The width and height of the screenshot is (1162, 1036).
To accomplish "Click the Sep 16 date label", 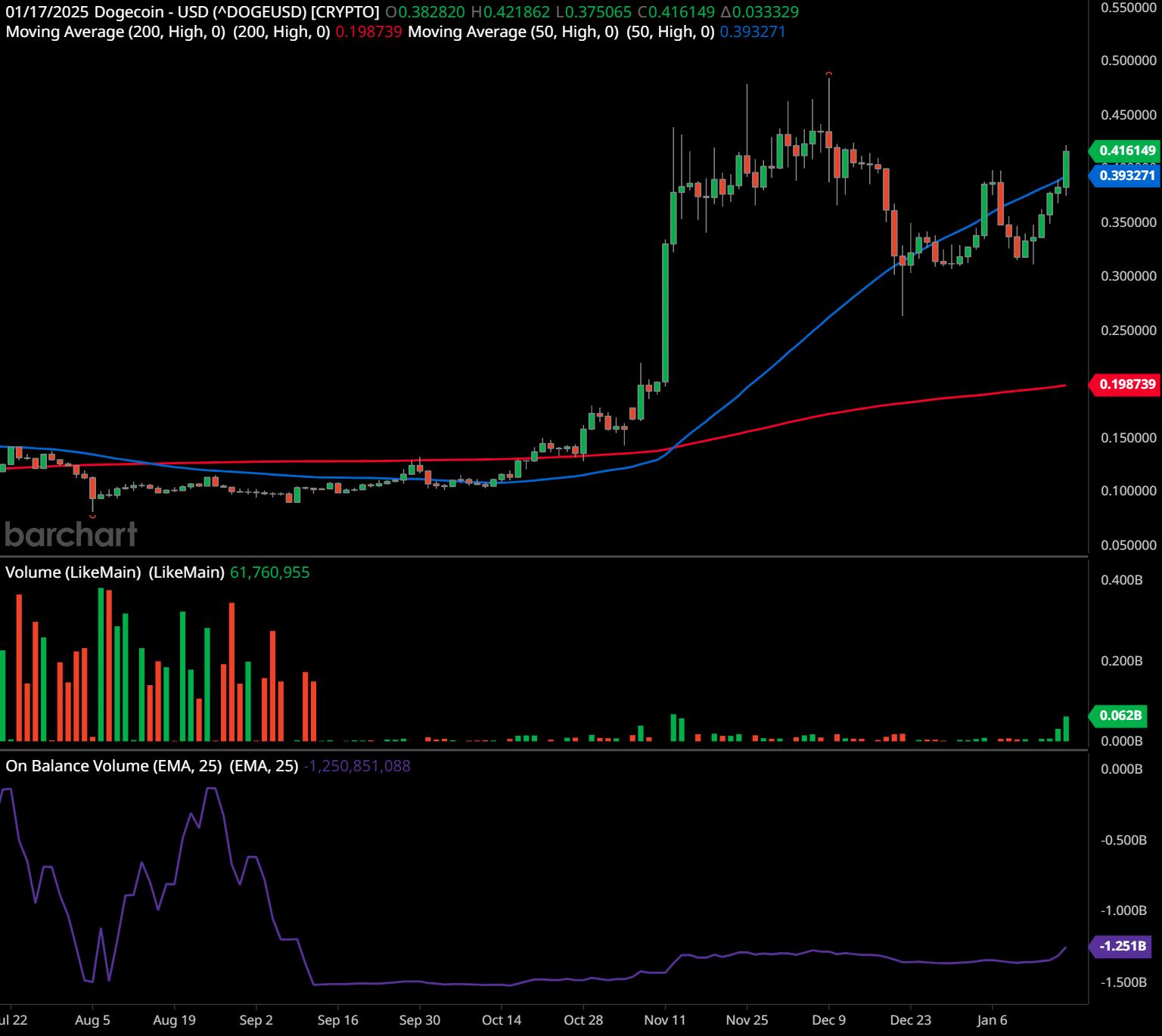I will pyautogui.click(x=337, y=1020).
